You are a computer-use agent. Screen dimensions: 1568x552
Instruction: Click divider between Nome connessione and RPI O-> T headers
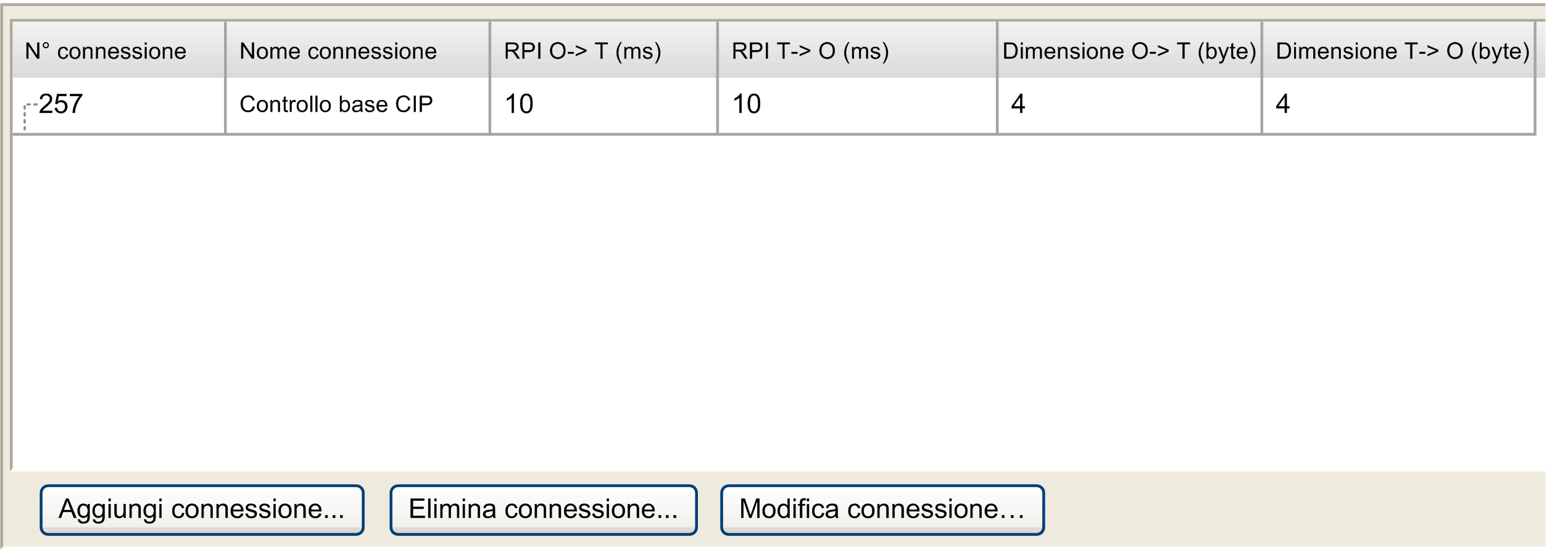pyautogui.click(x=490, y=51)
